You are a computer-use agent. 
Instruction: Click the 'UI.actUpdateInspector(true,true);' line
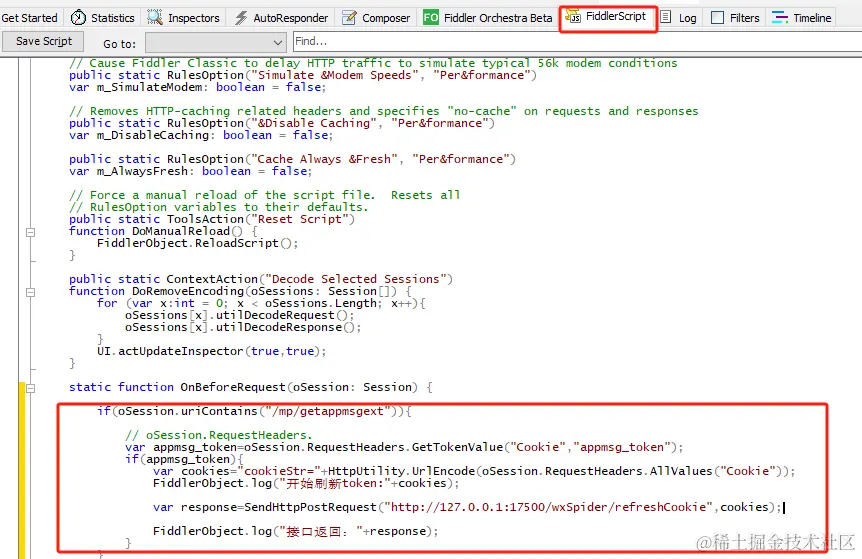click(212, 351)
